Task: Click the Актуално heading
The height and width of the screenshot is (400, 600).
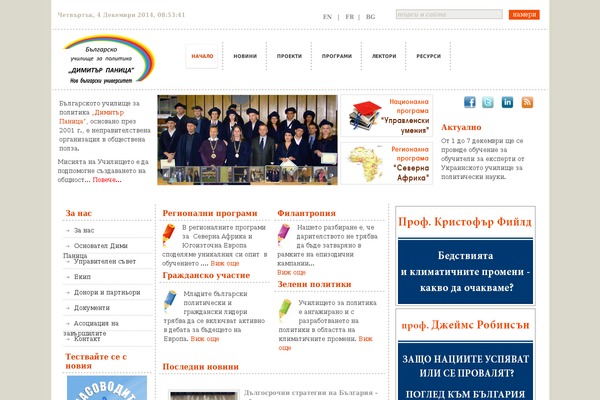Action: (x=461, y=127)
